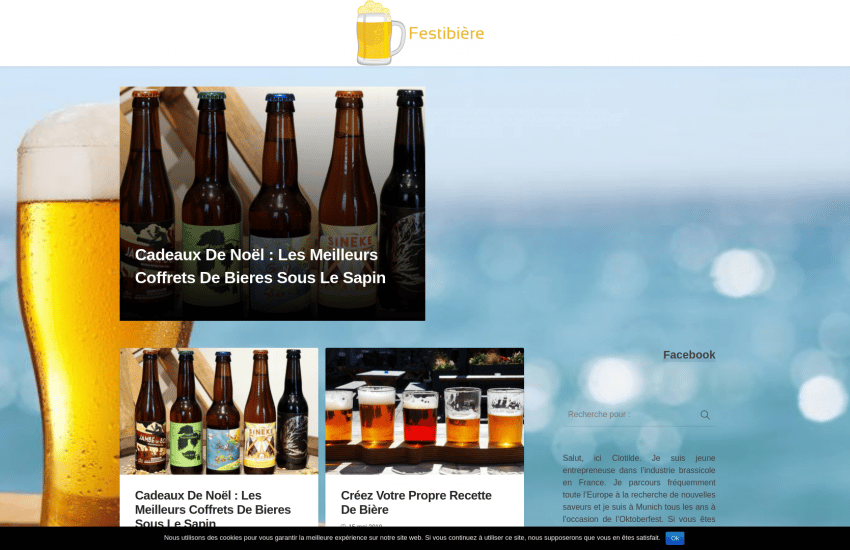Image resolution: width=850 pixels, height=550 pixels.
Task: Open featured 'Cadeaux De Noël' banner headline
Action: [260, 266]
